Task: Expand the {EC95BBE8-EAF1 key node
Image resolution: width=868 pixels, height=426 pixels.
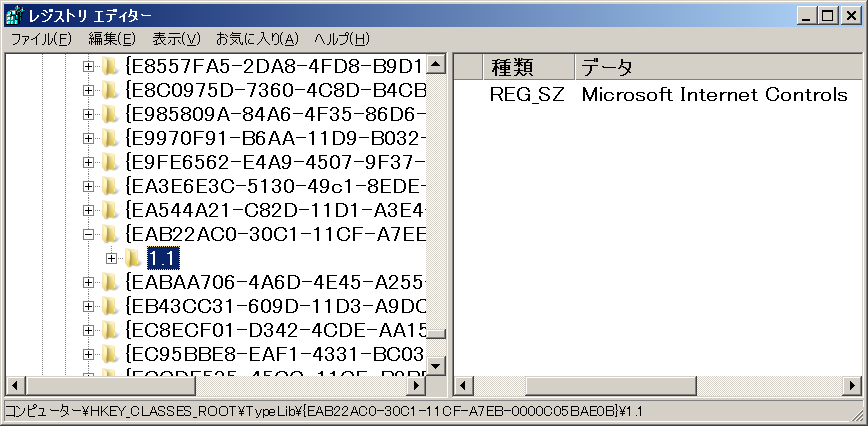Action: (x=88, y=354)
